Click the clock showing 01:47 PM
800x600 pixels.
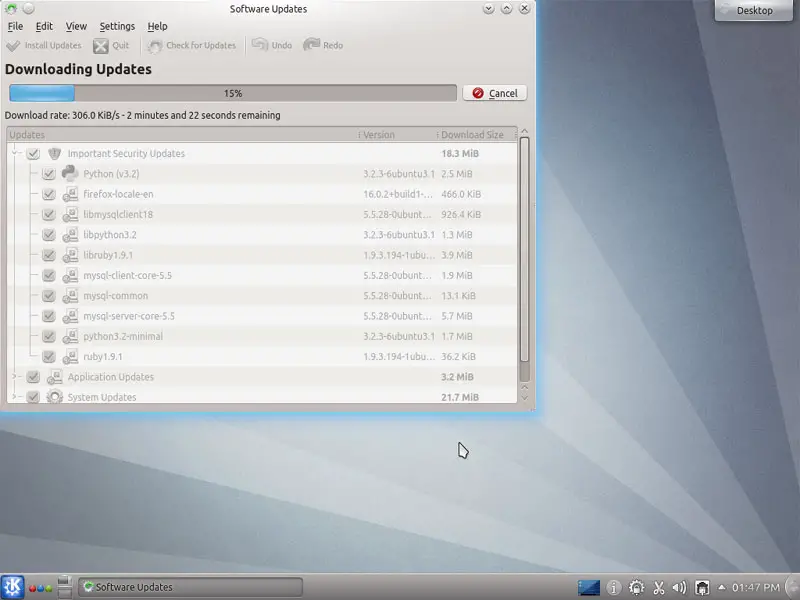pos(756,588)
